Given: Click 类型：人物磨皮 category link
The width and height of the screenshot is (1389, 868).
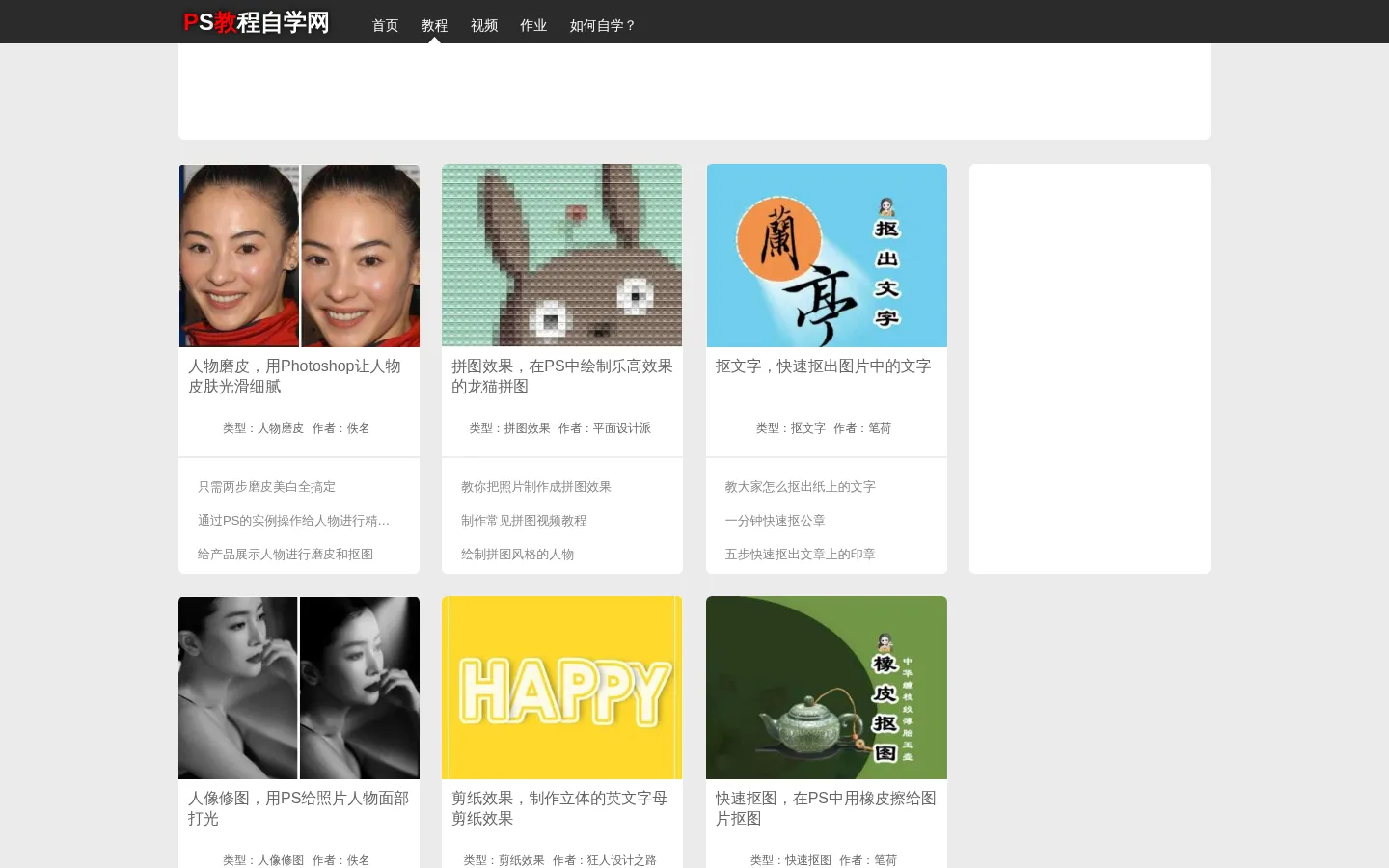Looking at the screenshot, I should coord(263,428).
